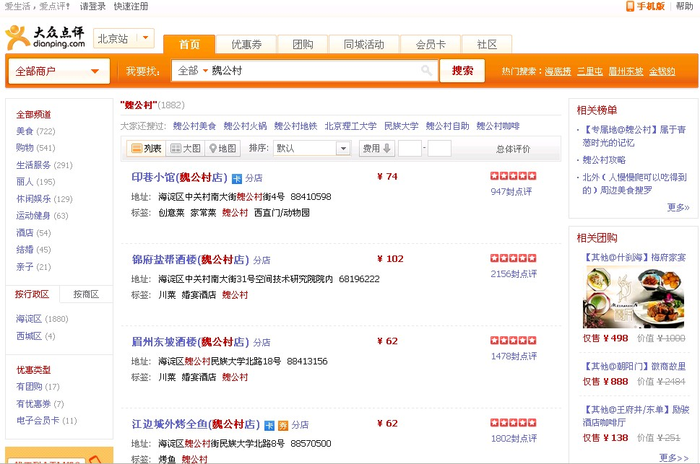Sort by cost with 费用 button

377,148
